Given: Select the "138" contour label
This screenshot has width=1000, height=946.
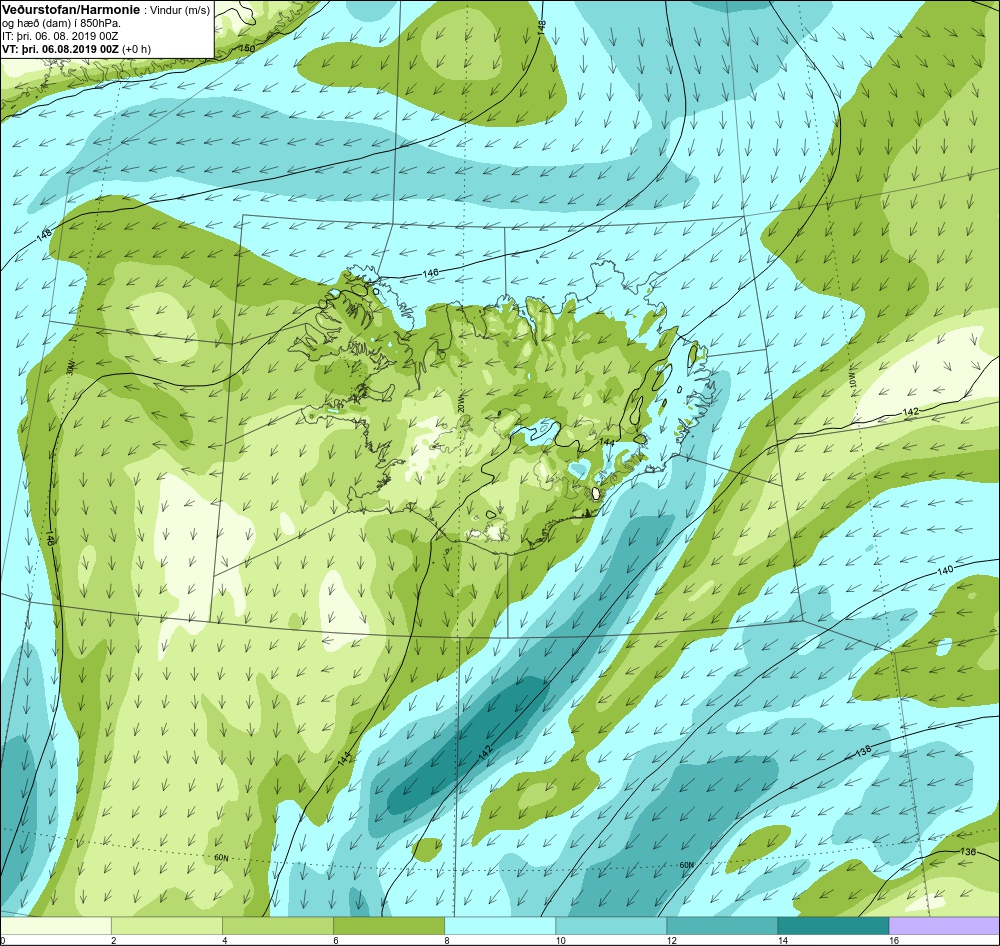Looking at the screenshot, I should coord(863,751).
